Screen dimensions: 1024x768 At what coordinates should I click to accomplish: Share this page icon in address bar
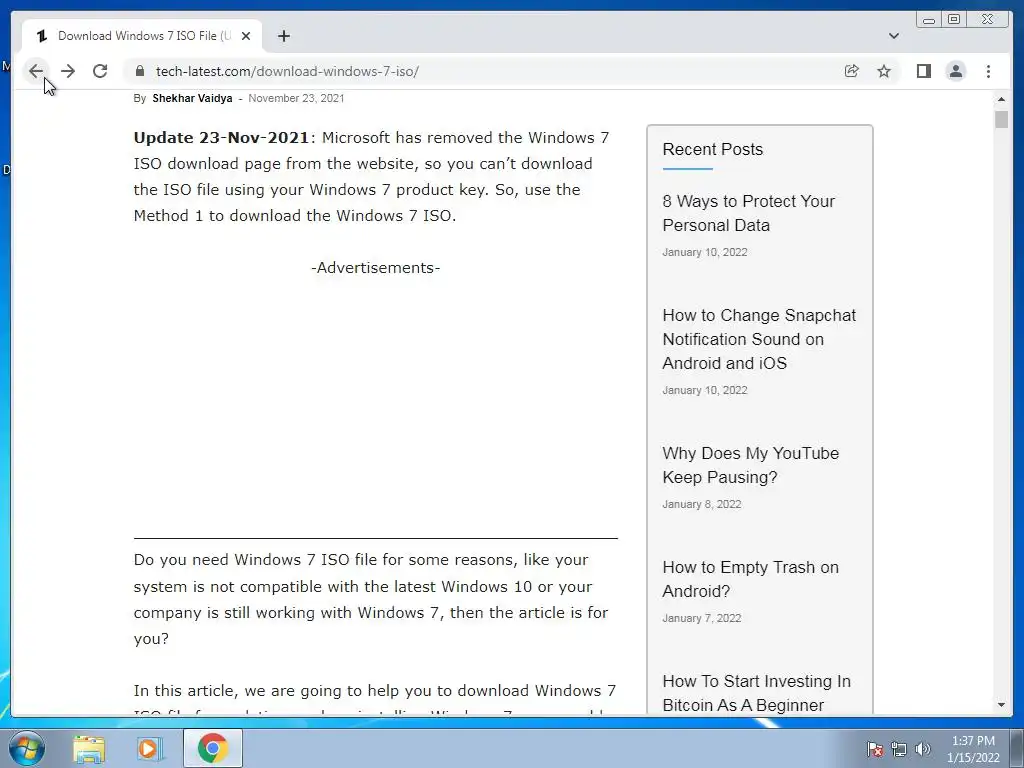pos(852,71)
